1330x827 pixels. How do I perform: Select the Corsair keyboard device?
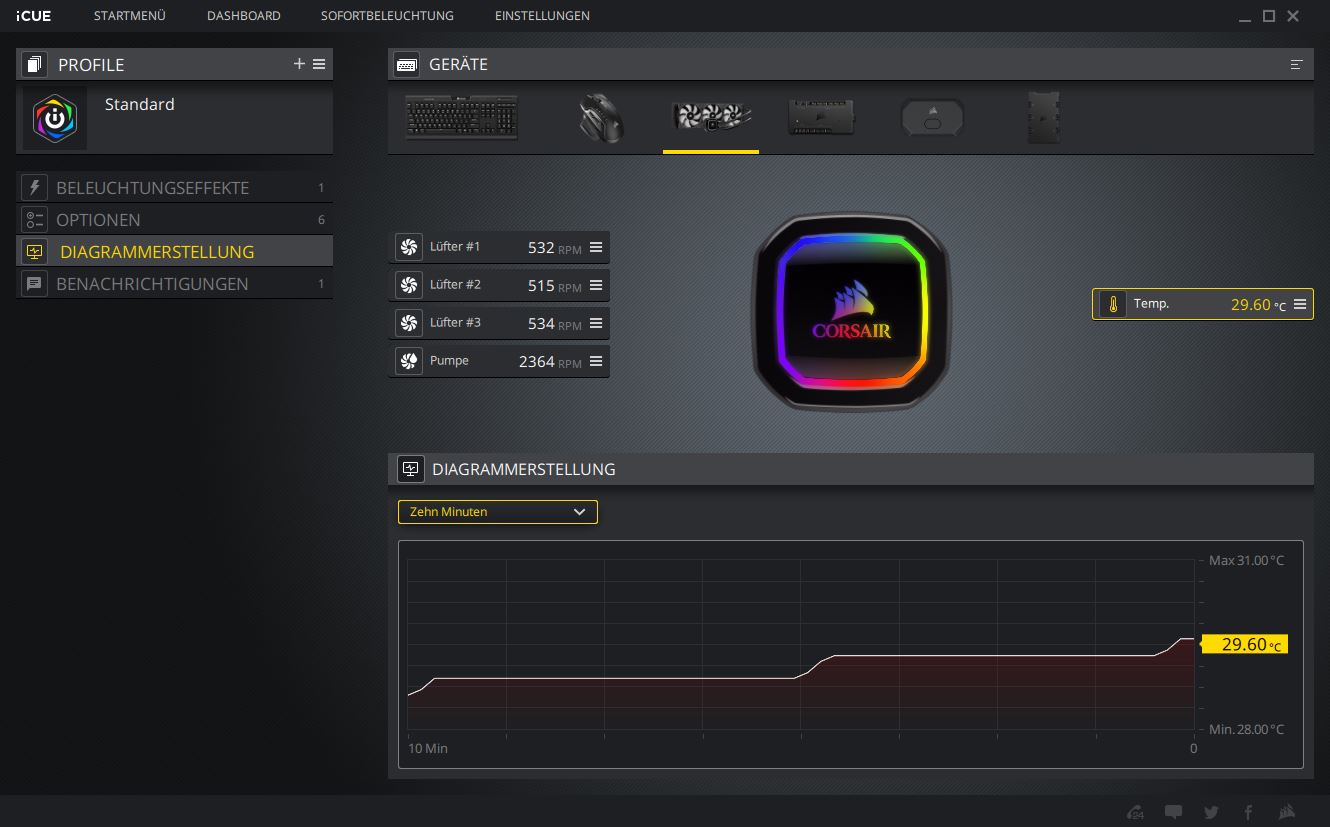[x=462, y=117]
